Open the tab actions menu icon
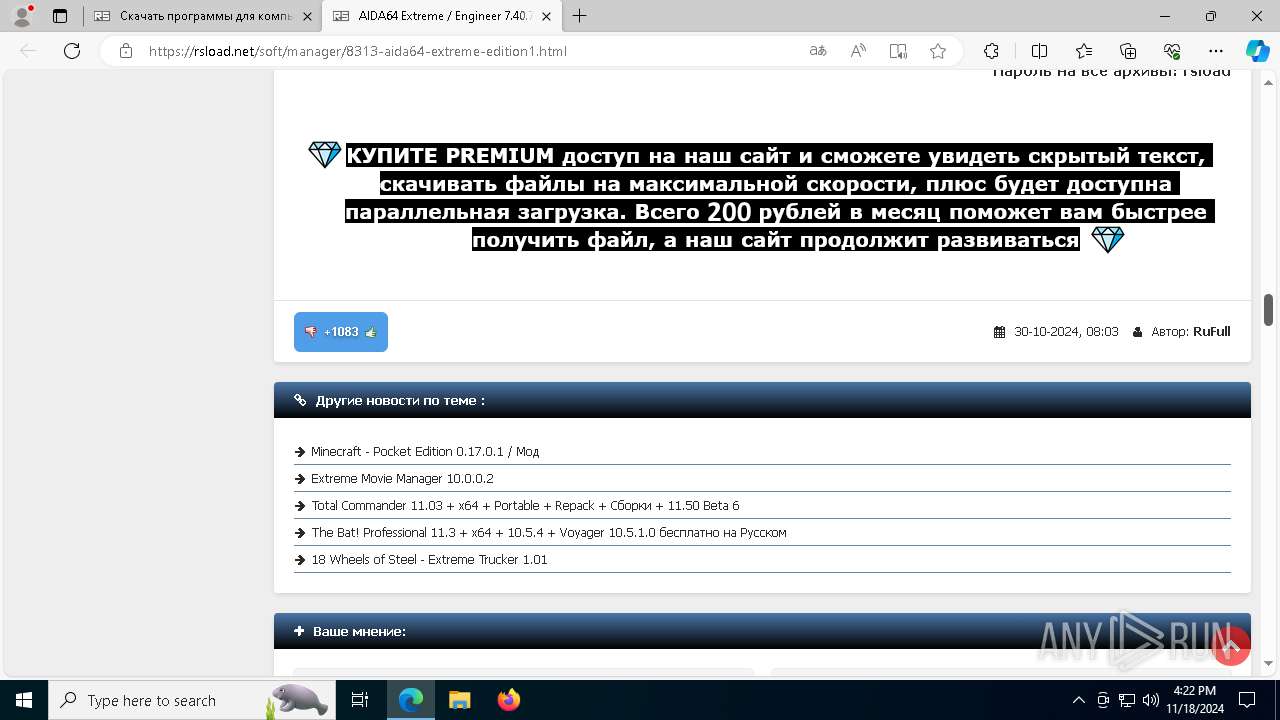 60,16
